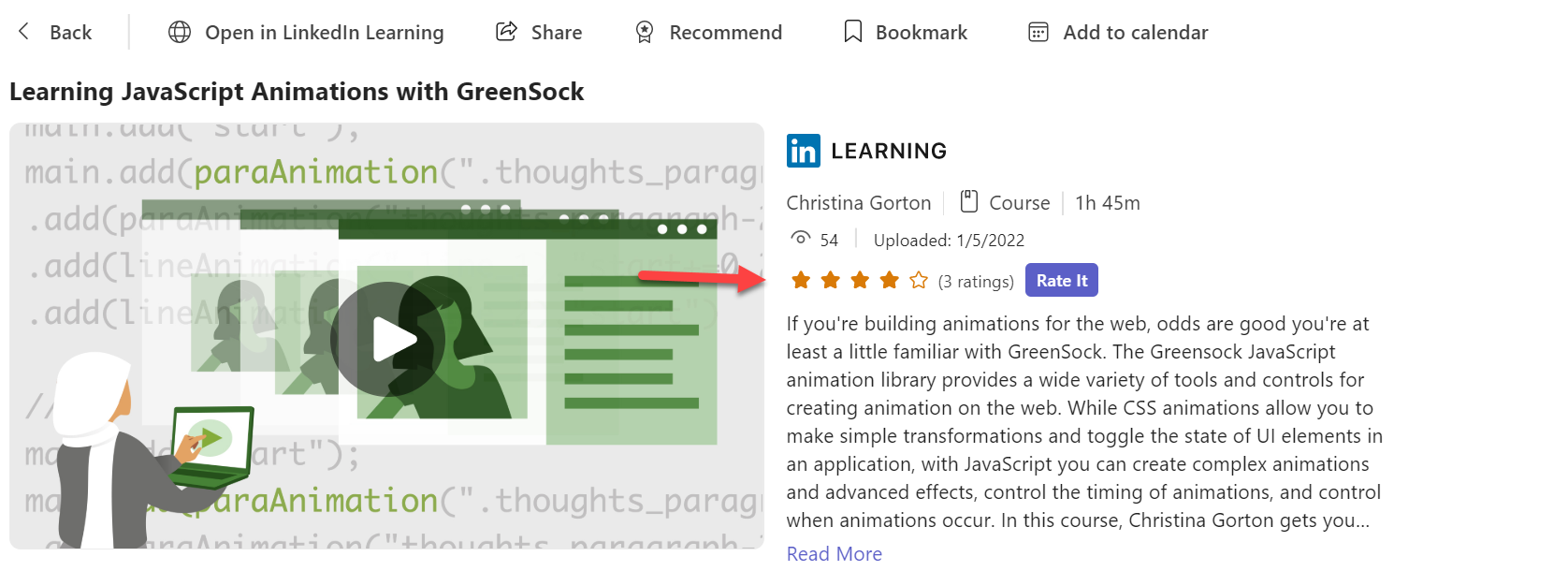Click the view count '54'
The width and height of the screenshot is (1568, 571).
(829, 240)
